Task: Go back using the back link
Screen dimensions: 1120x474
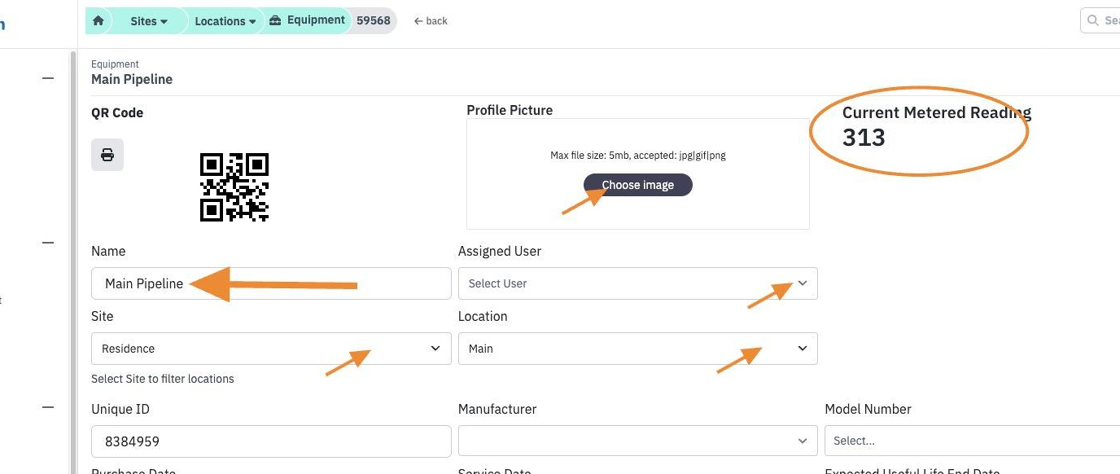Action: [431, 21]
